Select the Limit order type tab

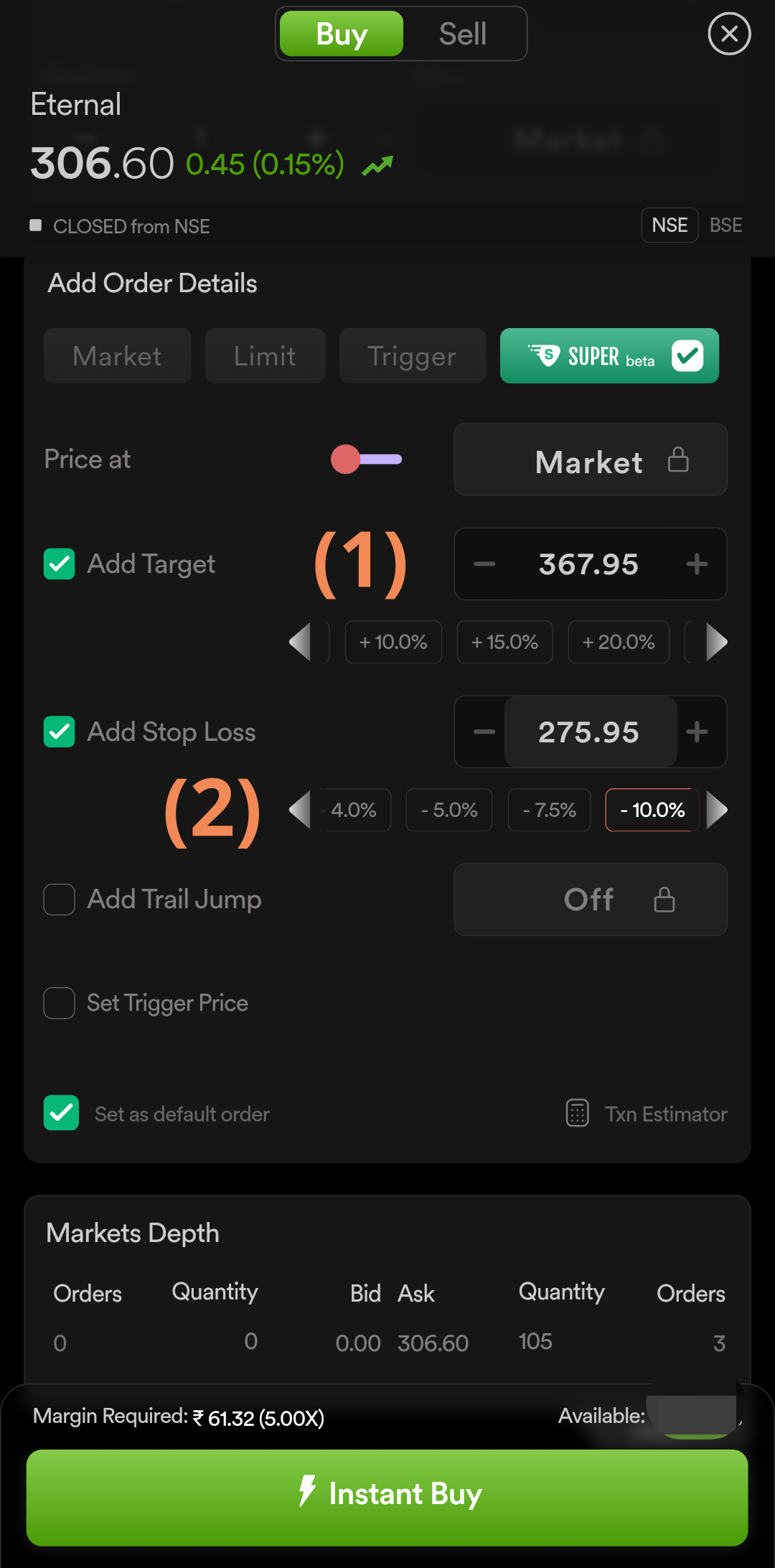[x=265, y=356]
